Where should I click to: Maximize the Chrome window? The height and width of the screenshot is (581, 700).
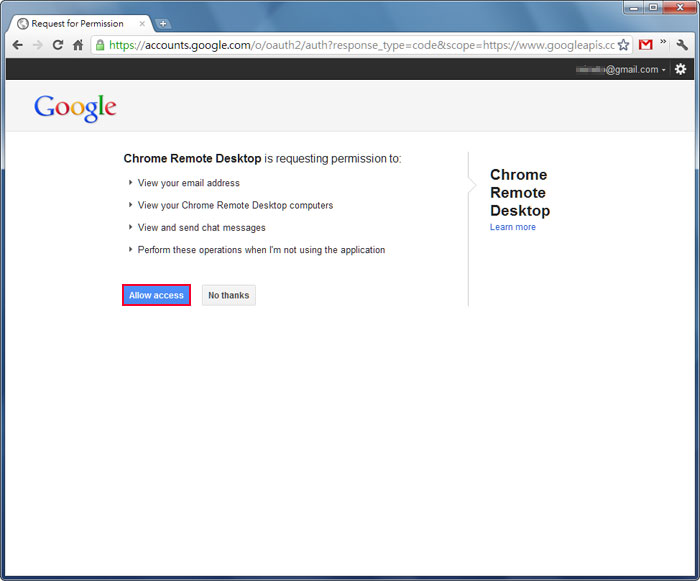click(653, 8)
